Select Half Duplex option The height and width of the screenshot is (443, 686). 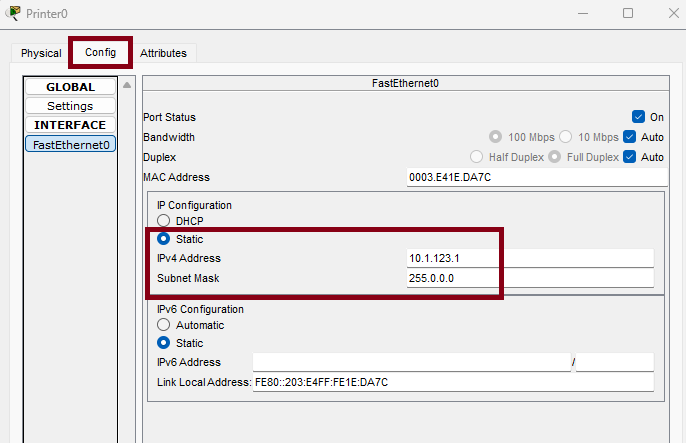click(476, 157)
